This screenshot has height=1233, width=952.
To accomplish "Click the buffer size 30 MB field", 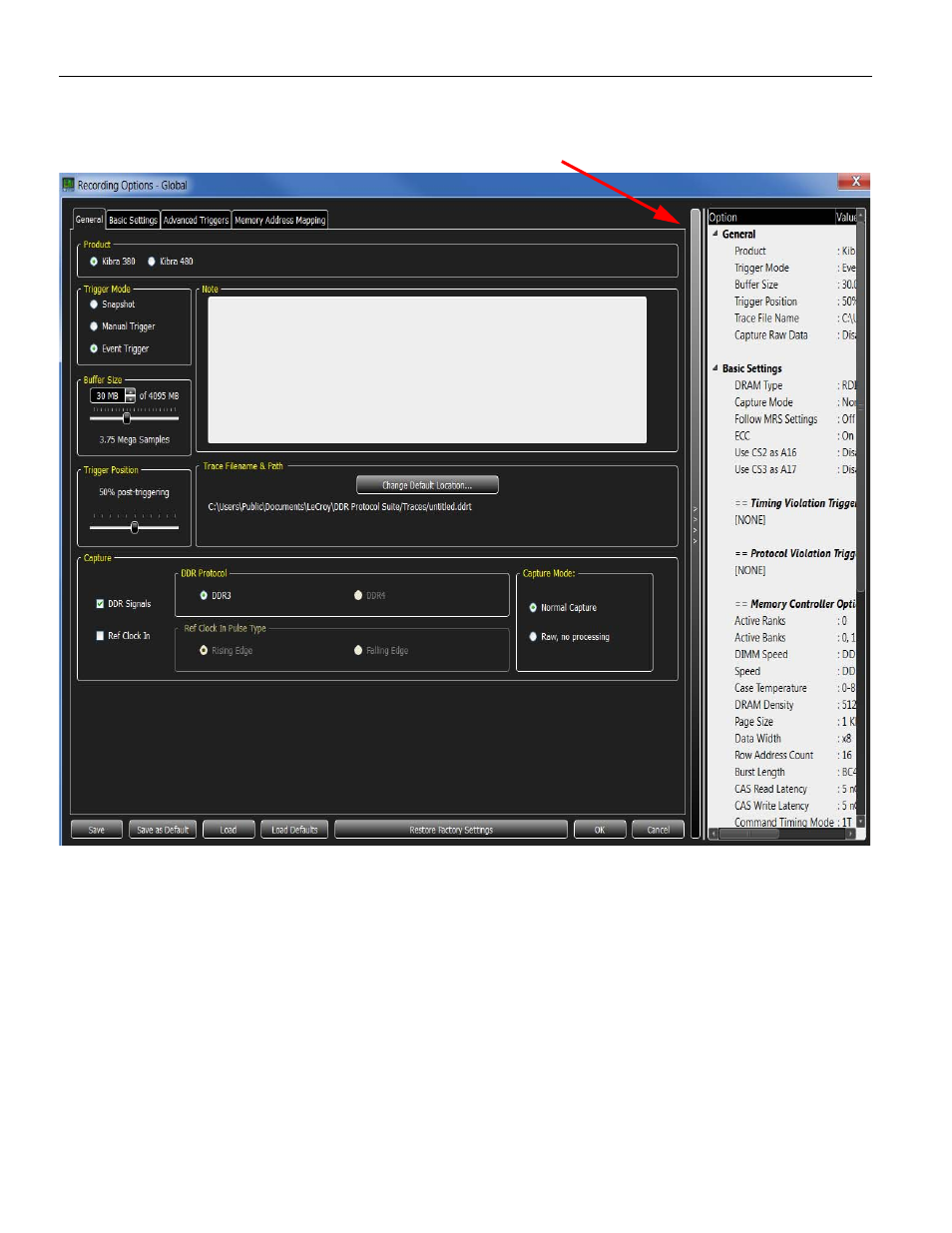I will (x=107, y=395).
